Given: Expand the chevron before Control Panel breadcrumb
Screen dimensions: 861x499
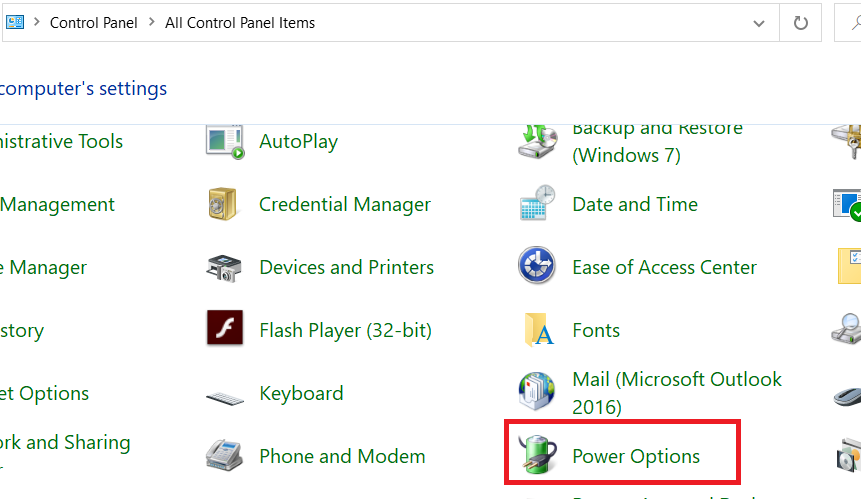Looking at the screenshot, I should (35, 22).
